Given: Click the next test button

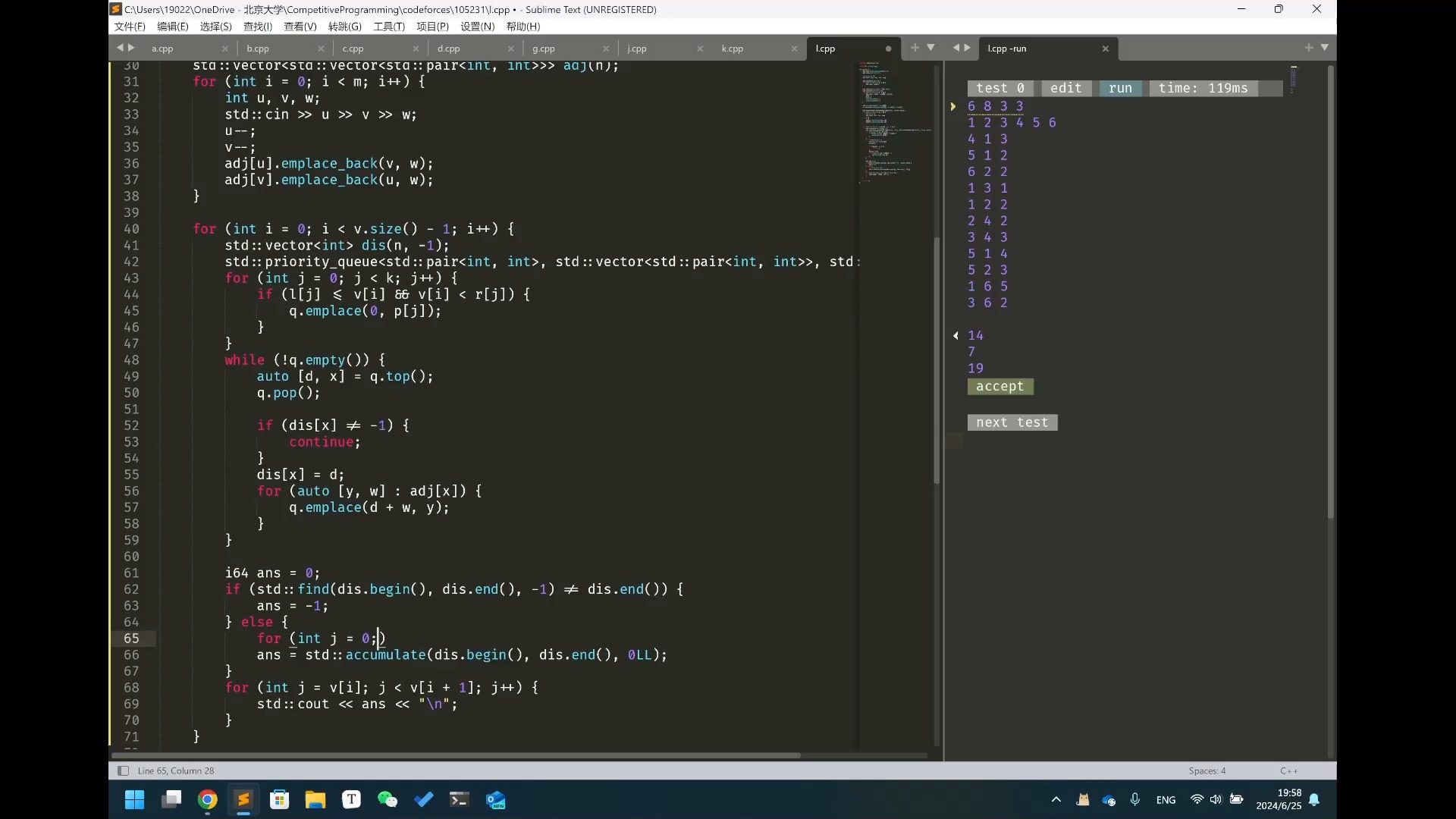Looking at the screenshot, I should click(1012, 422).
